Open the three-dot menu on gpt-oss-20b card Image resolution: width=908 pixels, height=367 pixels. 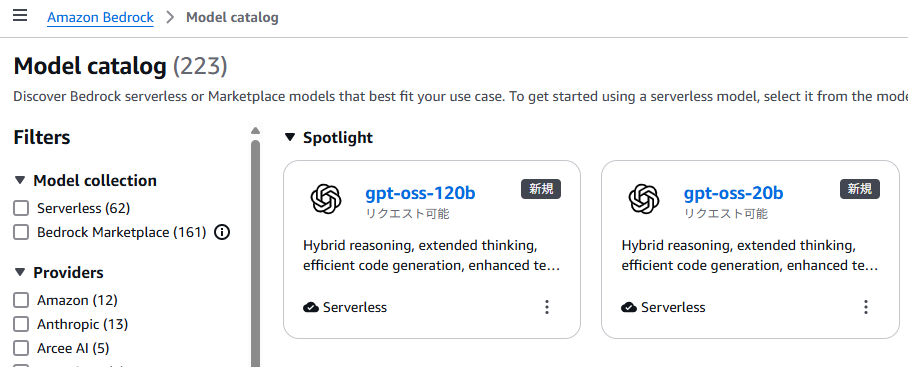866,307
